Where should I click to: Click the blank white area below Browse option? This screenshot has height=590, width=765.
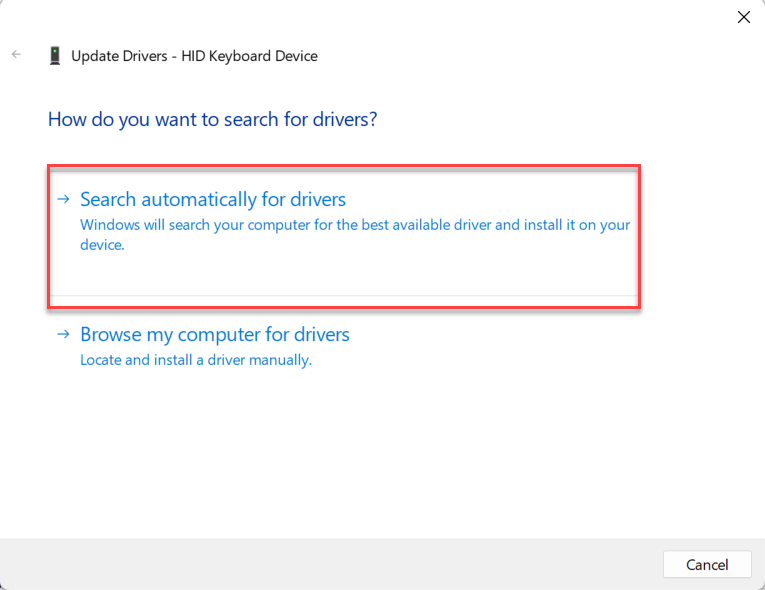point(380,450)
